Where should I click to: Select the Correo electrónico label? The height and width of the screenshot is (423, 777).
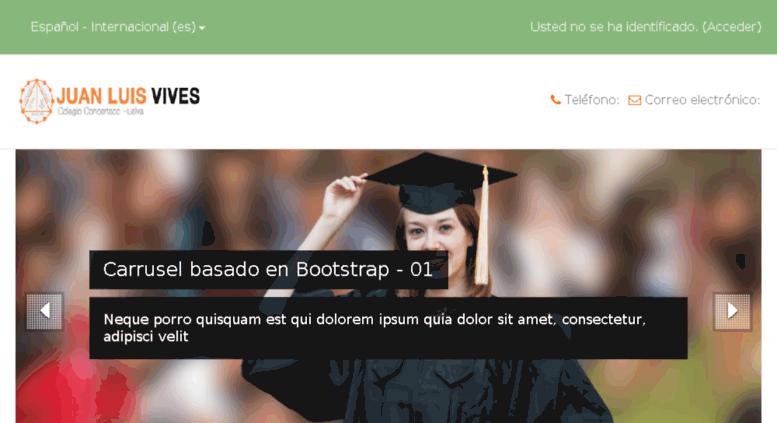702,100
